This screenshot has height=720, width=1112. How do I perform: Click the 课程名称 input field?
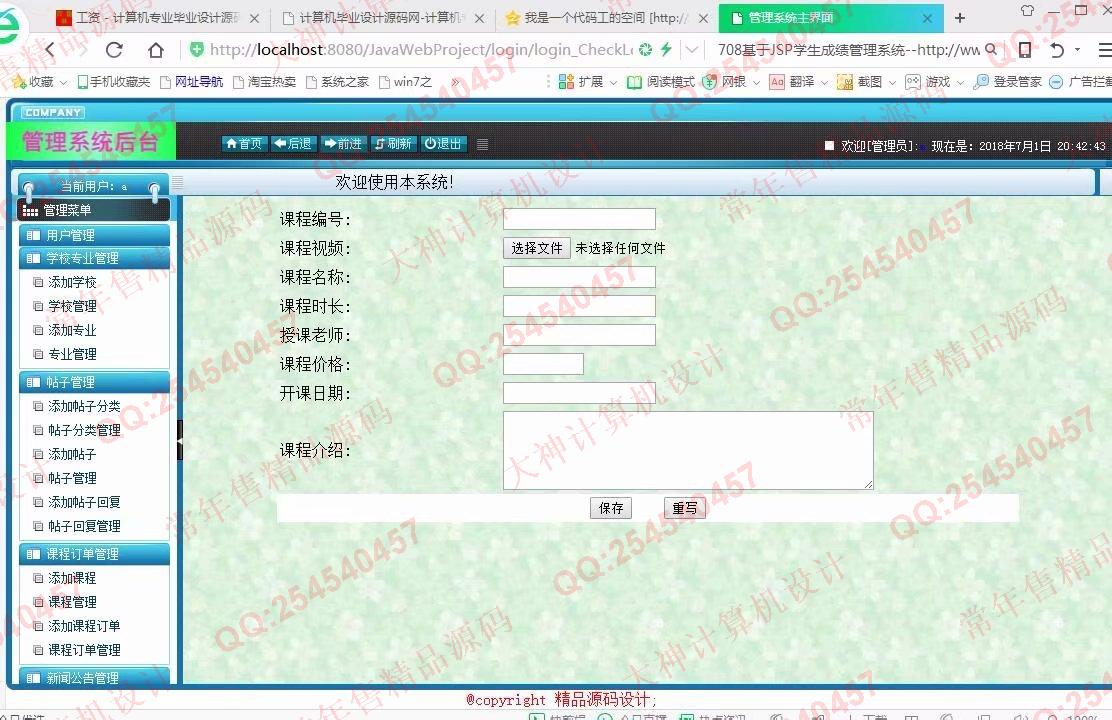[579, 277]
